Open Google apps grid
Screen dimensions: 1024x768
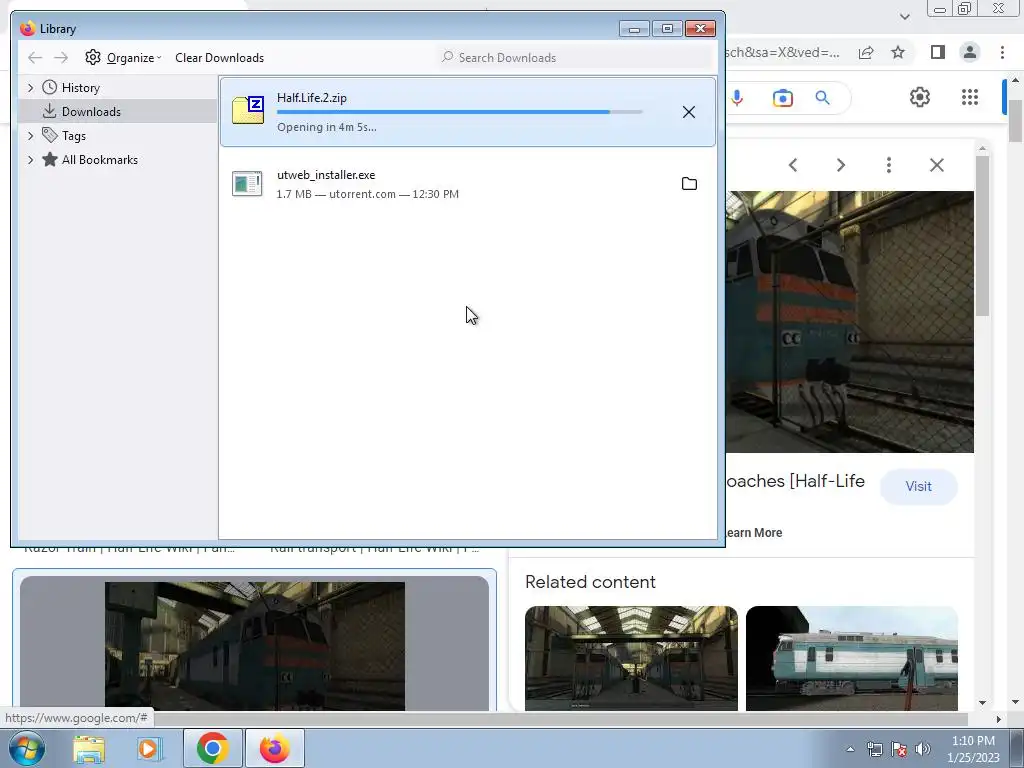[x=970, y=97]
